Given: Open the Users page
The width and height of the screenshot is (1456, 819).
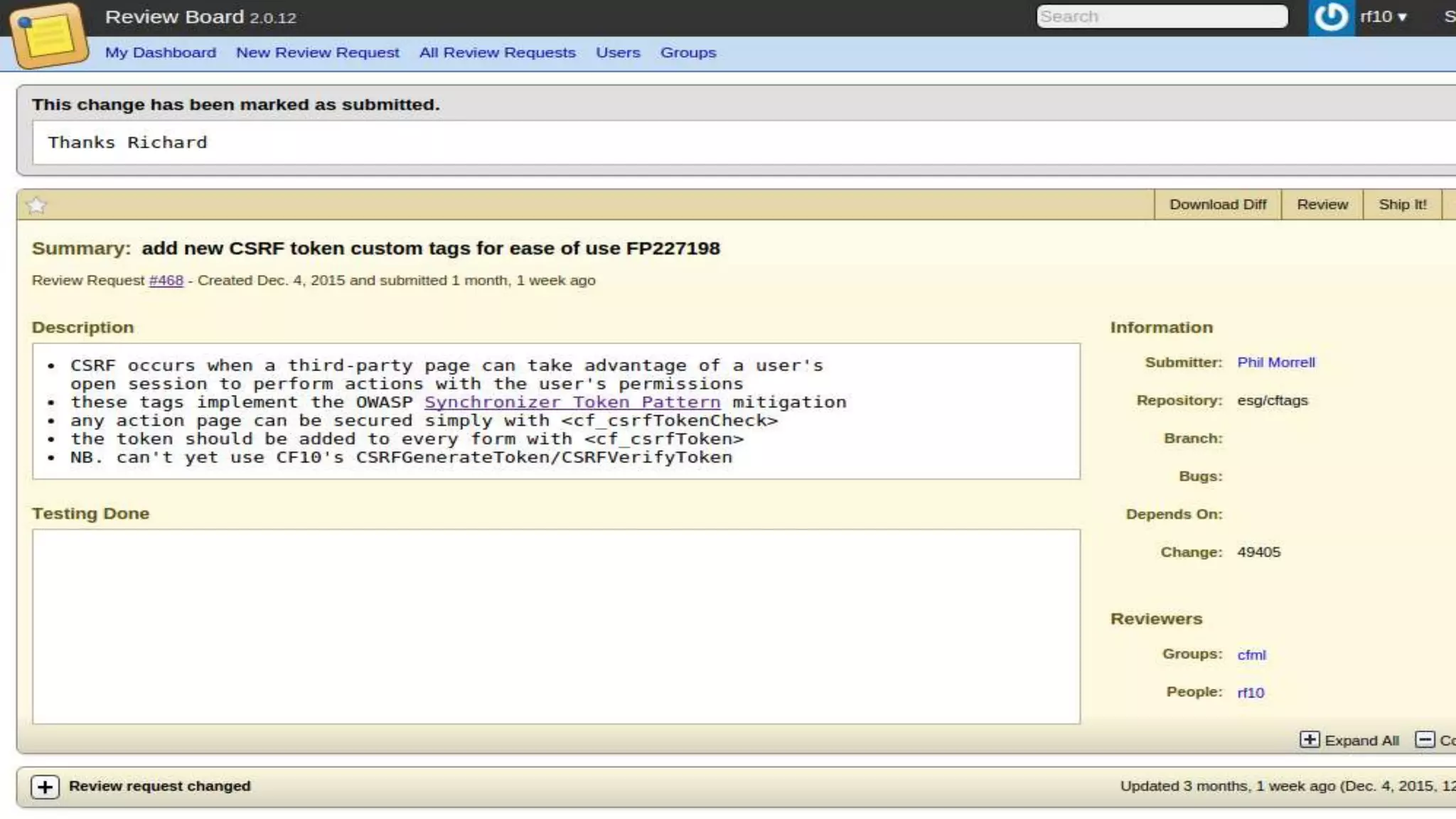Looking at the screenshot, I should pos(618,53).
